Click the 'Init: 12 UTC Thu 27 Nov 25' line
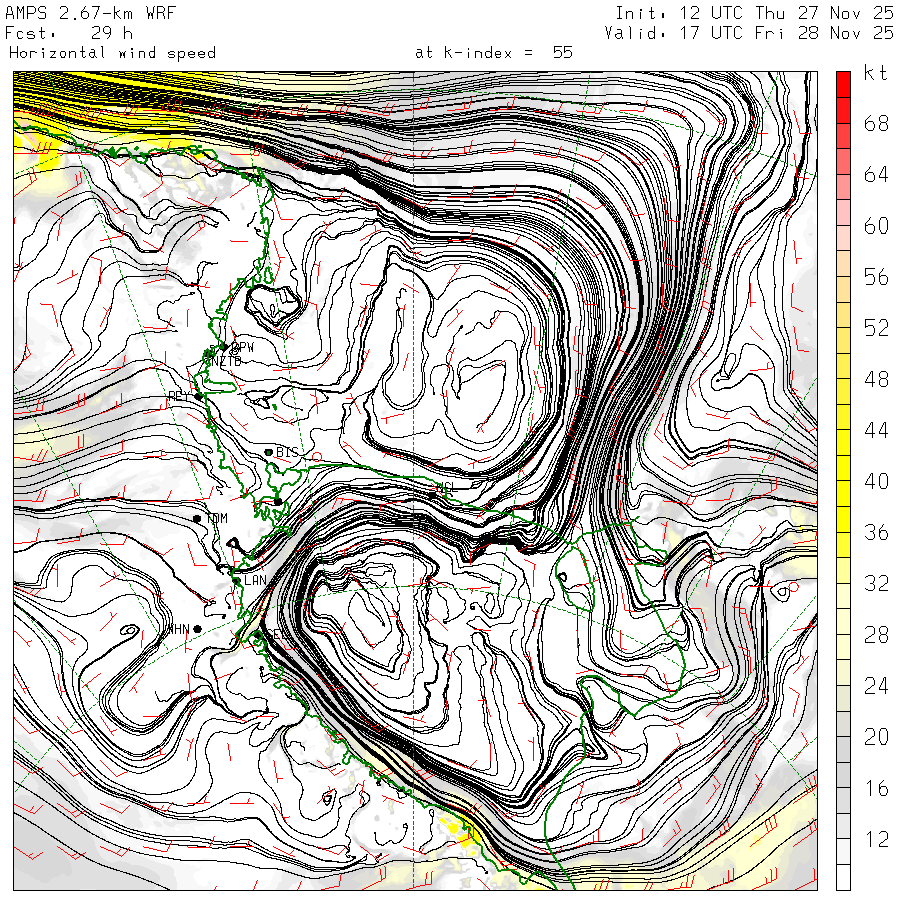Screen dimensions: 900x900 [754, 13]
